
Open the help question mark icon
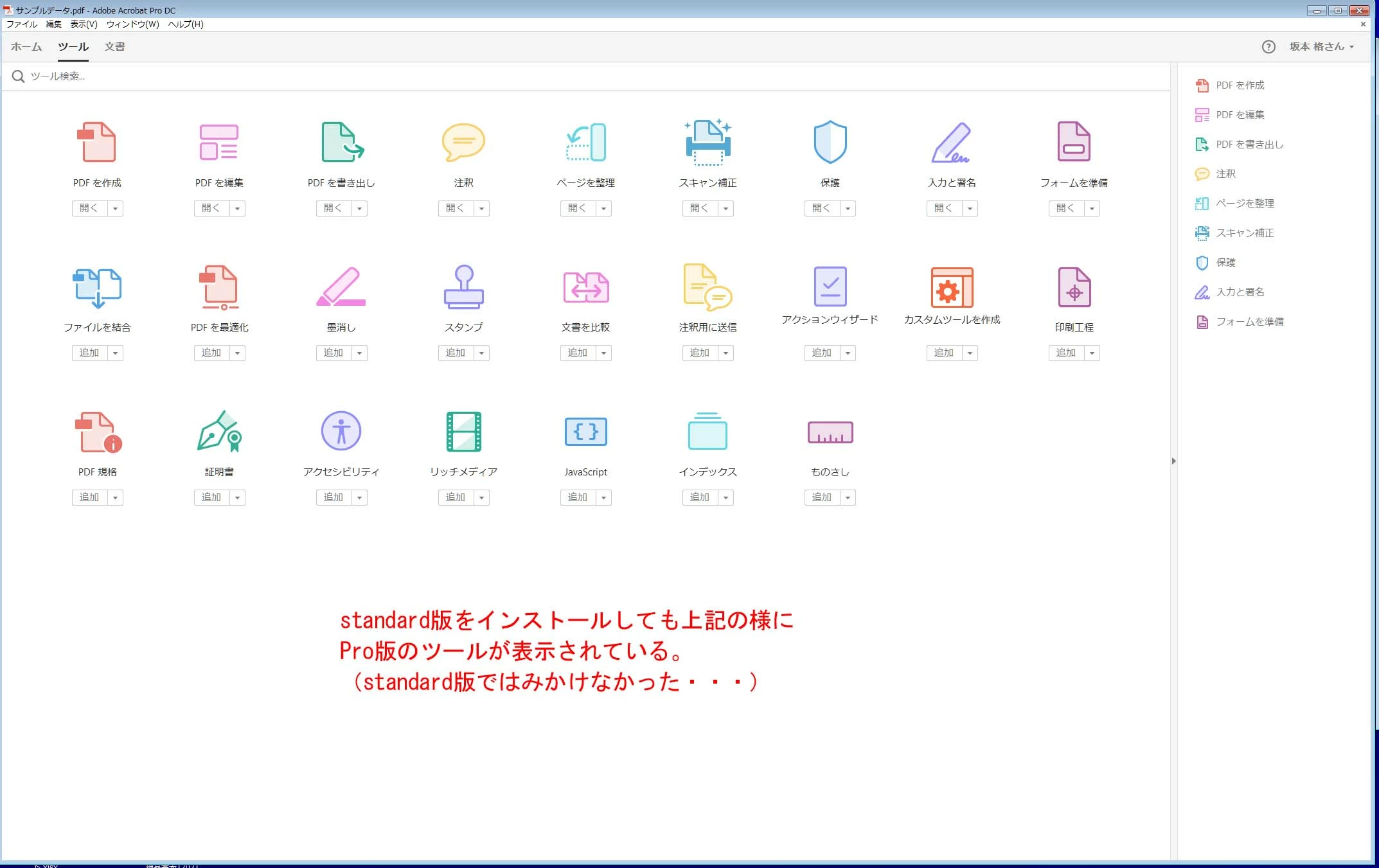click(x=1268, y=47)
